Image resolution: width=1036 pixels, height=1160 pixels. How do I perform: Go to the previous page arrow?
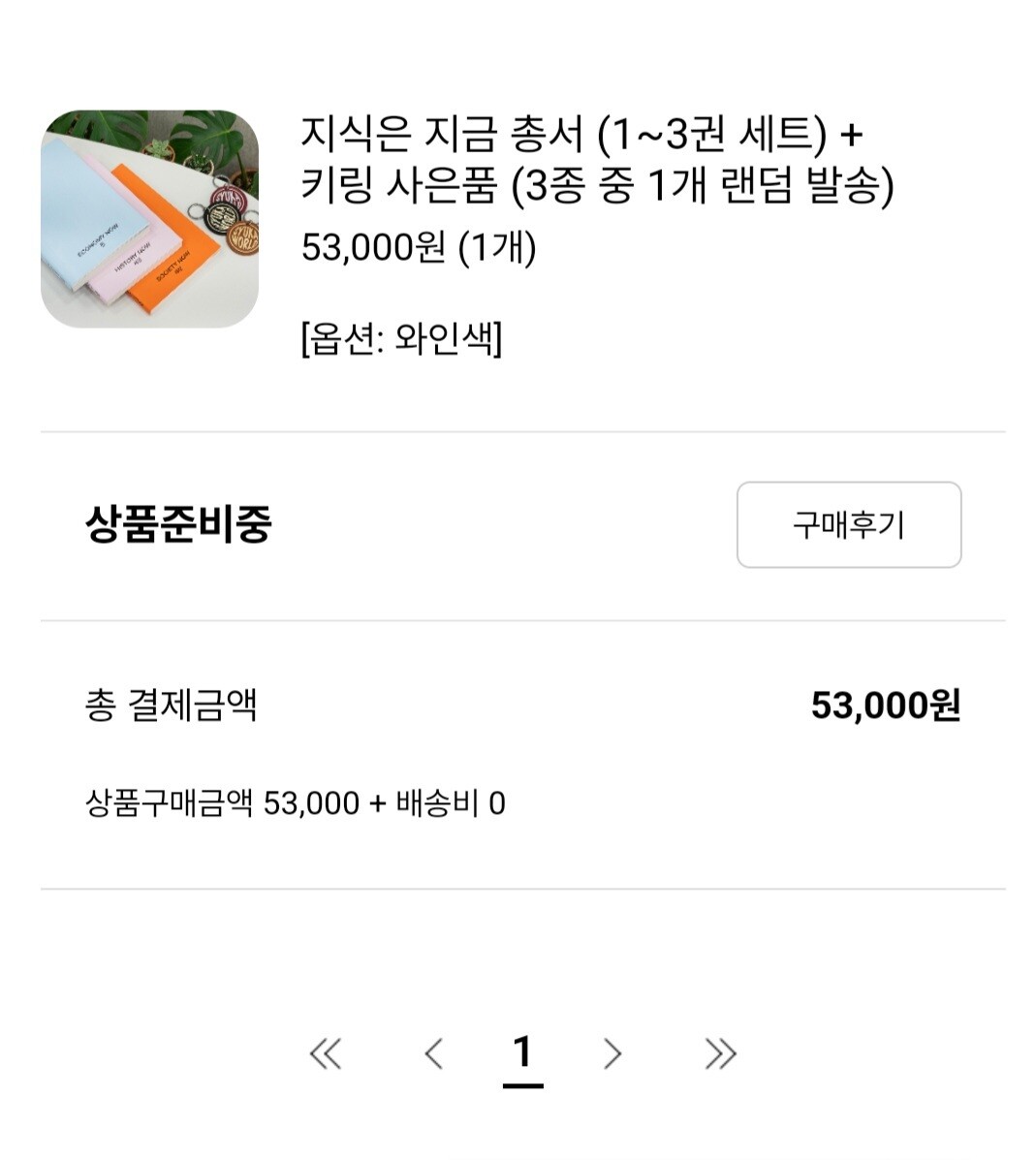click(x=433, y=1054)
